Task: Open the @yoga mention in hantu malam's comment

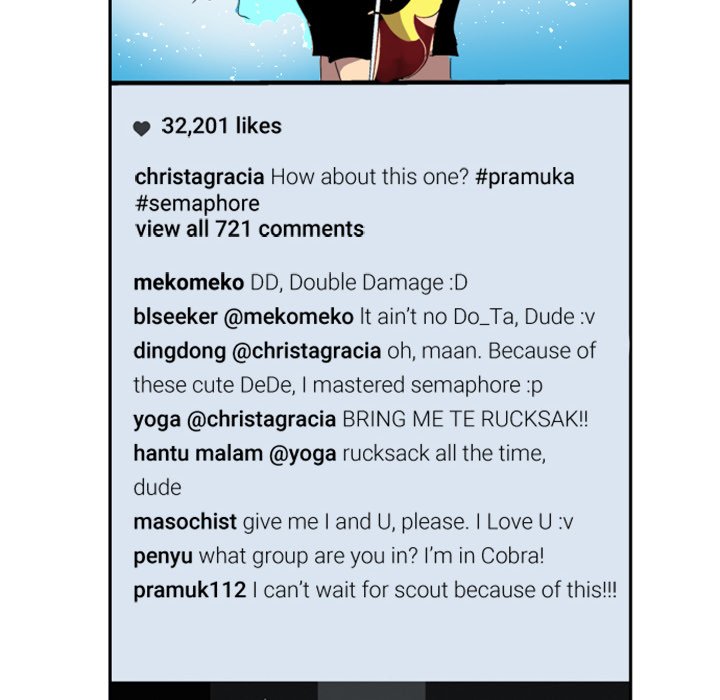Action: coord(303,454)
